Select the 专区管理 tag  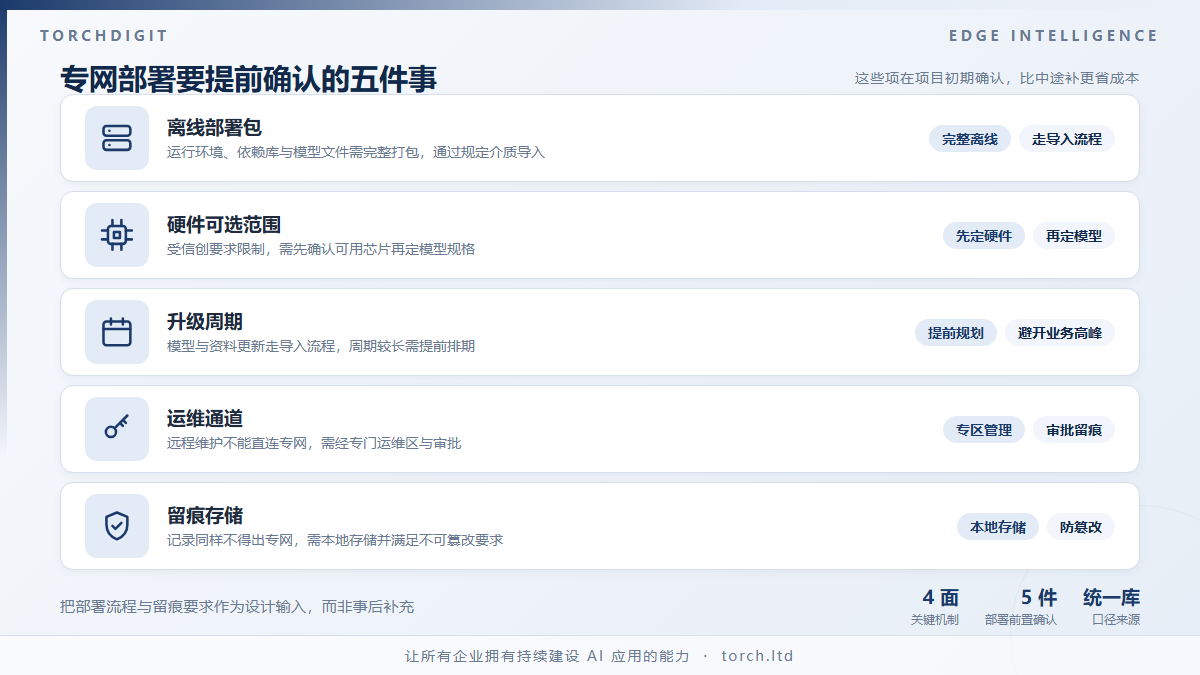point(984,430)
